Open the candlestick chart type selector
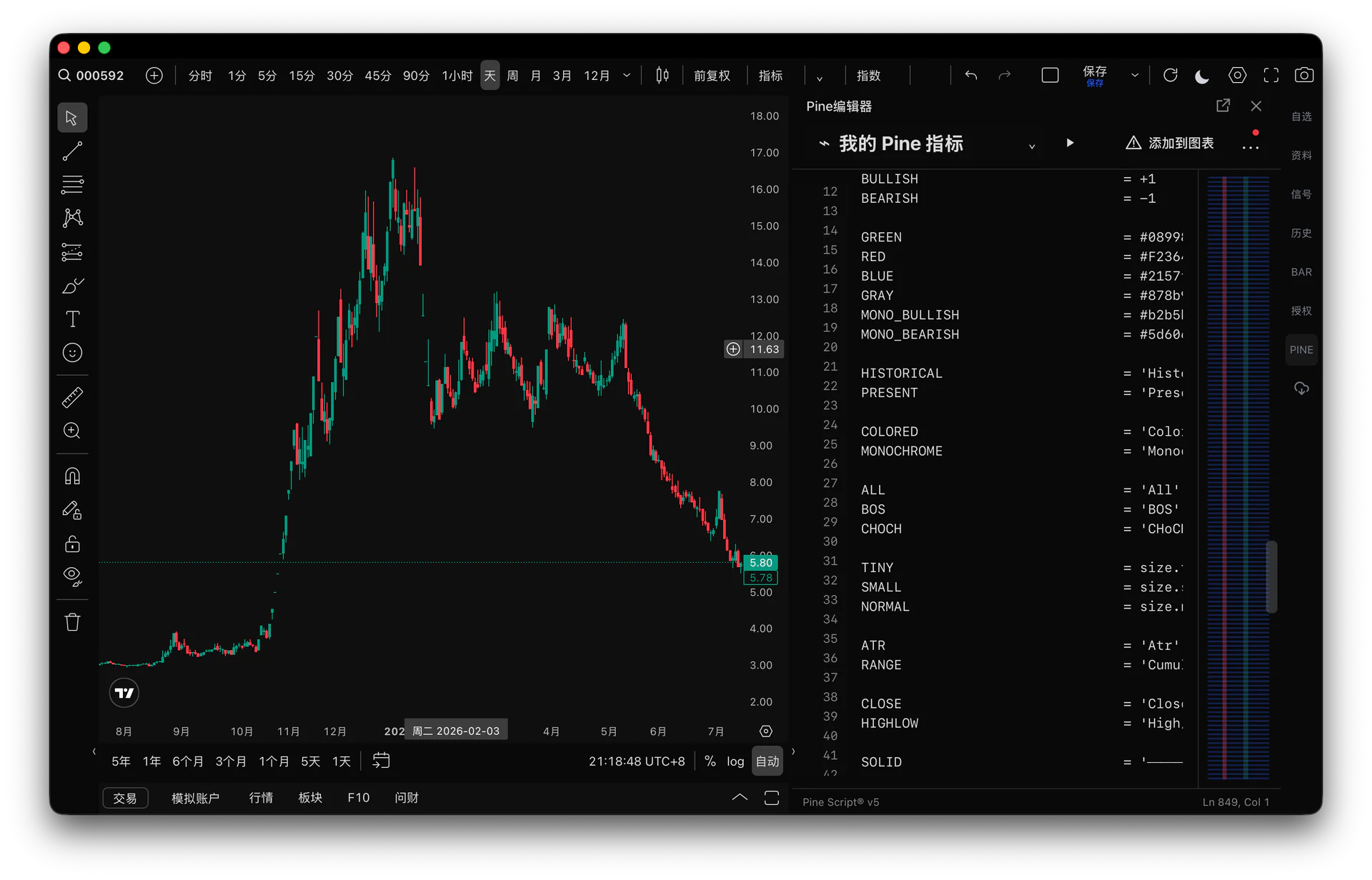Screen dimensions: 1372x880 [662, 76]
